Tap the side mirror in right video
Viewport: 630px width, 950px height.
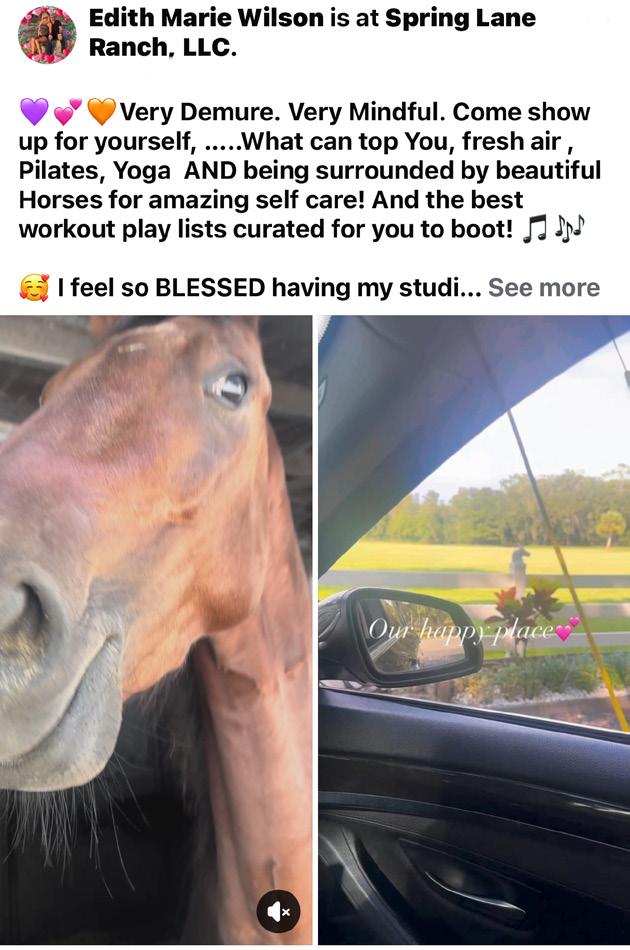click(x=407, y=636)
